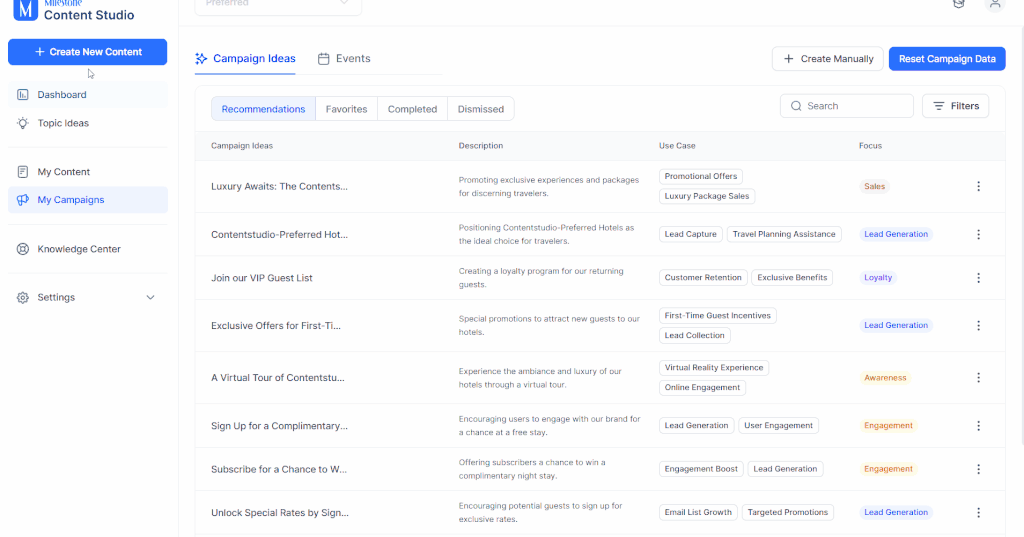Click the Sales focus badge

[x=874, y=186]
